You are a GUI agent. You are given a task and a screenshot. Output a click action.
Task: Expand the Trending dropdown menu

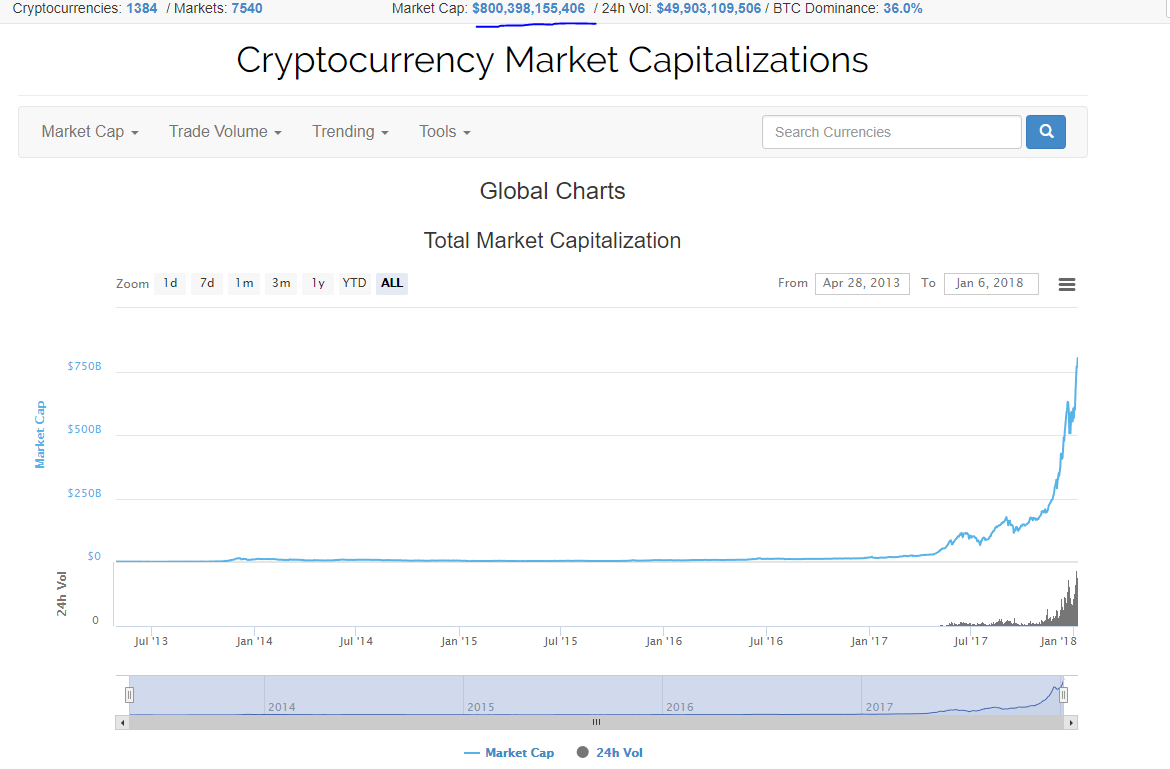pos(350,132)
